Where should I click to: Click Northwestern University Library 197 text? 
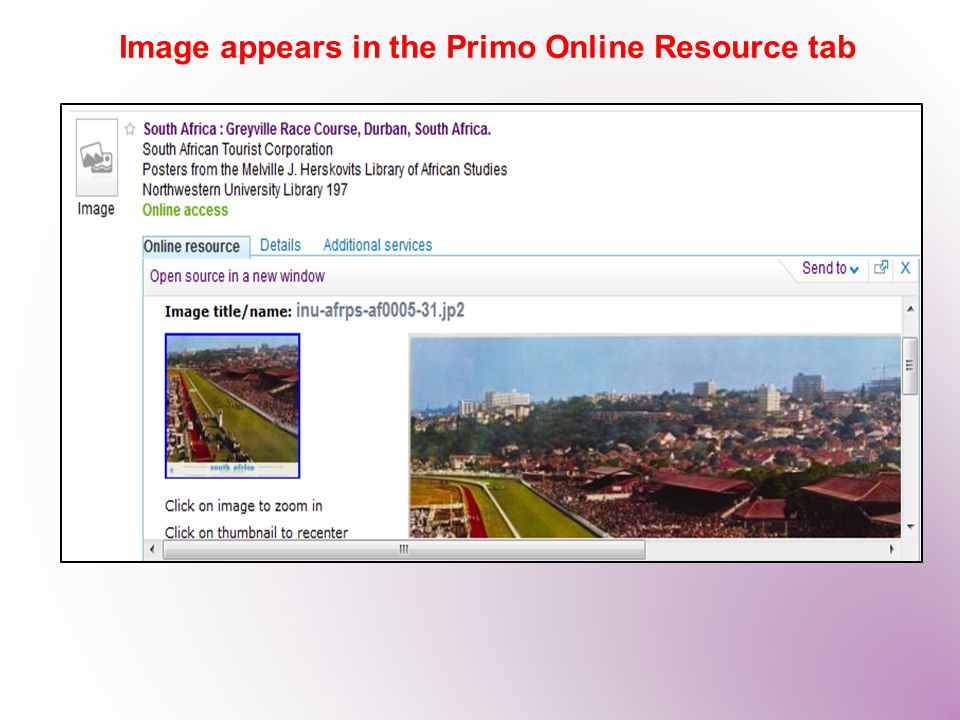point(245,190)
